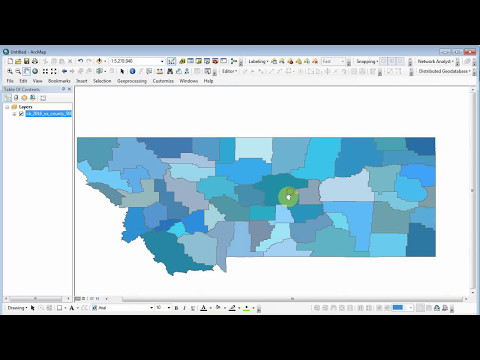
Task: Go back to previous extent
Action: 64,71
